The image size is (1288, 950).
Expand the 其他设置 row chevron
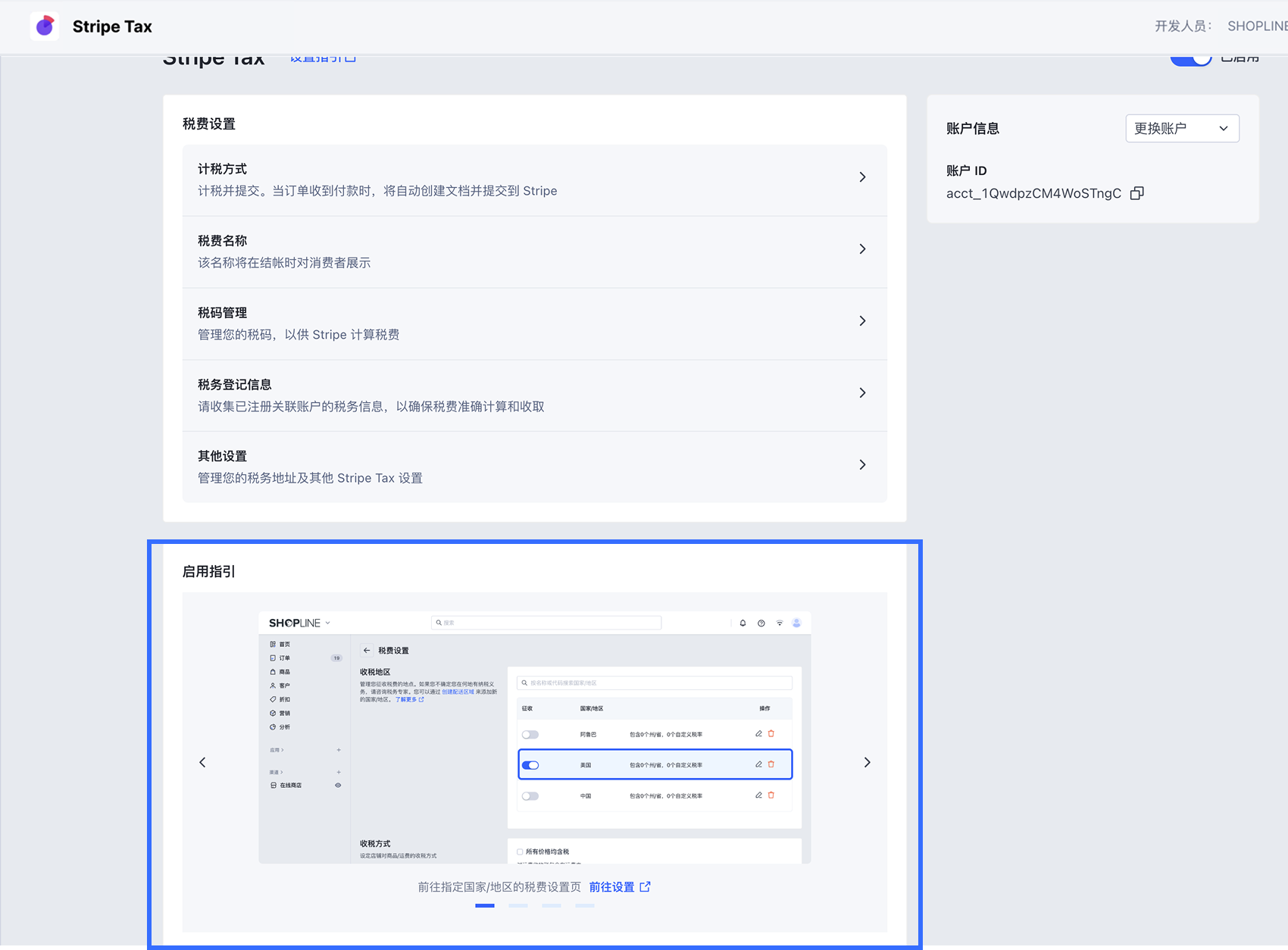pyautogui.click(x=862, y=464)
